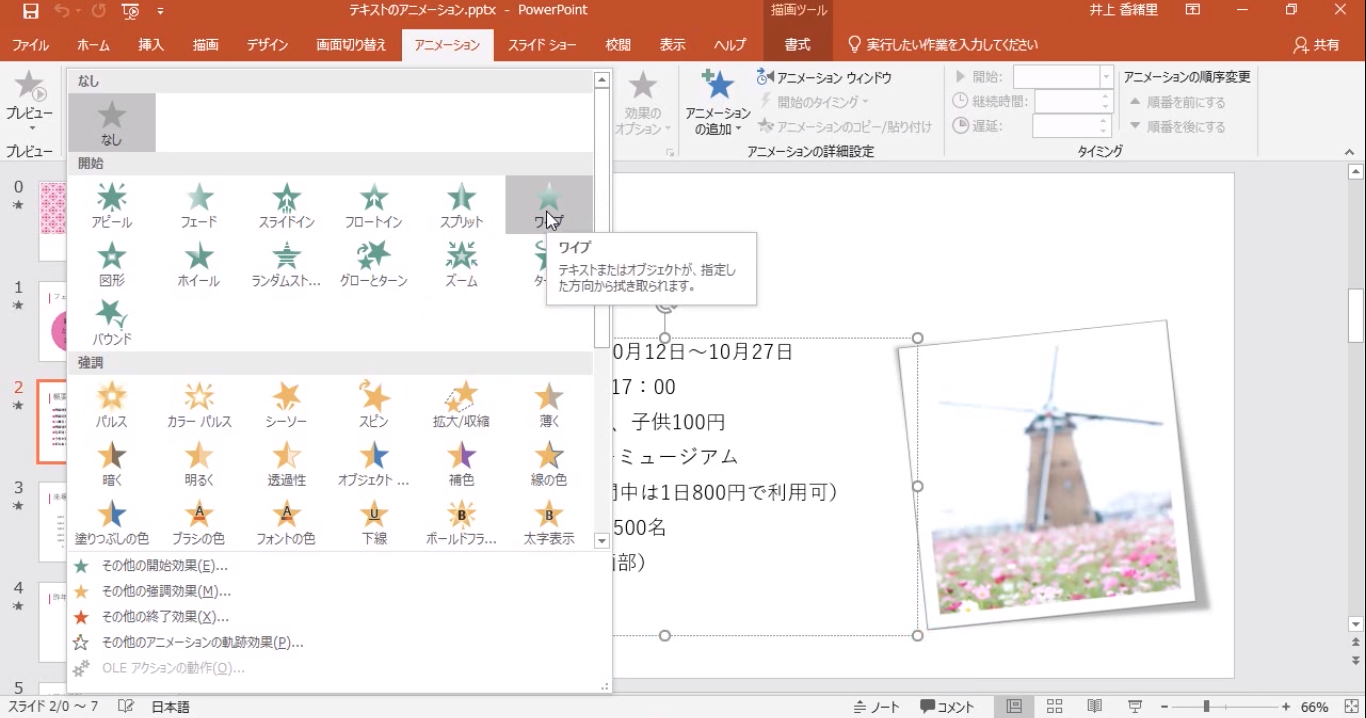The height and width of the screenshot is (718, 1366).
Task: Choose the 拡大/収縮 emphasis effect
Action: [x=461, y=404]
